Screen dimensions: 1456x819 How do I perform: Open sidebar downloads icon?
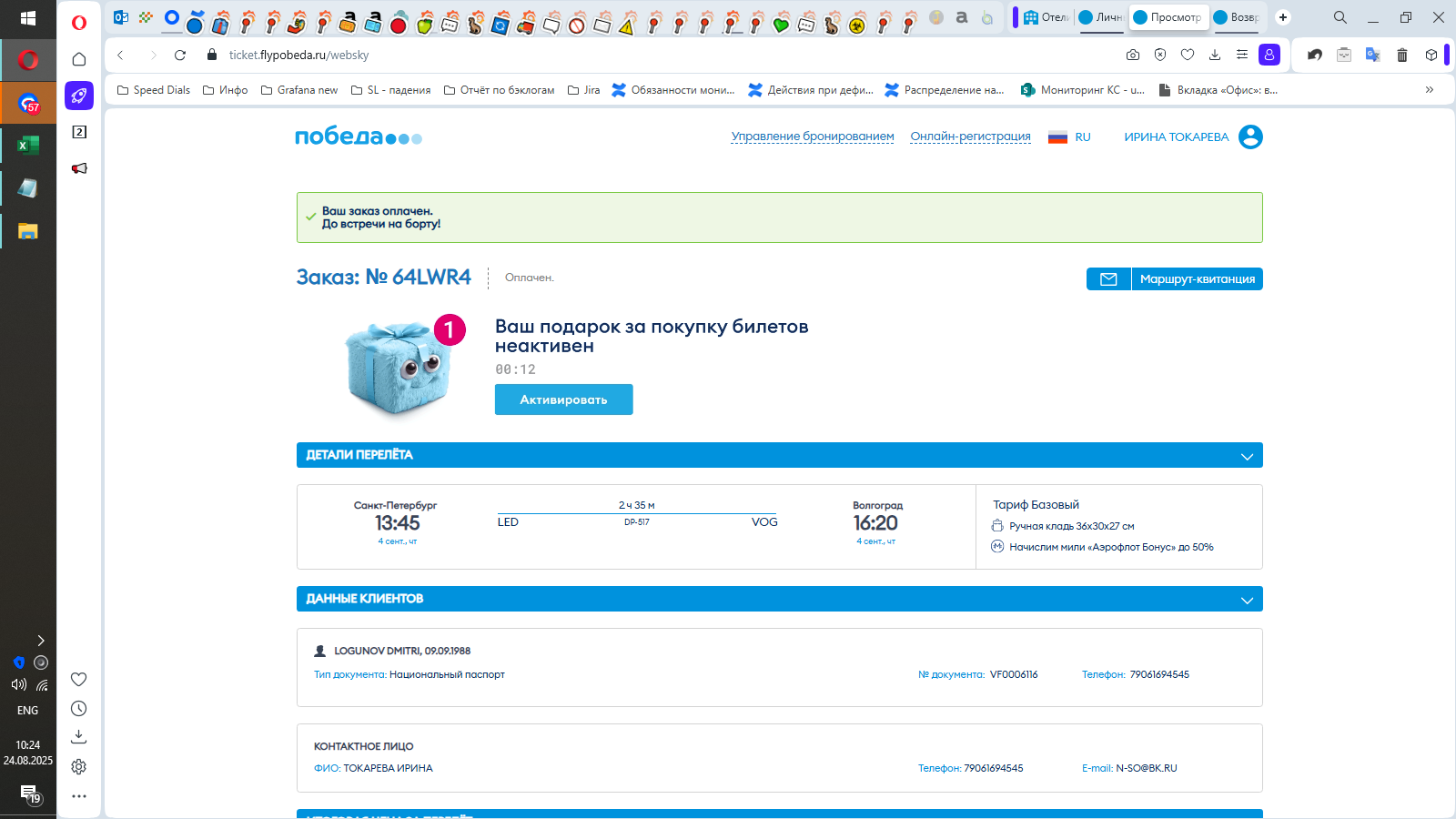79,736
